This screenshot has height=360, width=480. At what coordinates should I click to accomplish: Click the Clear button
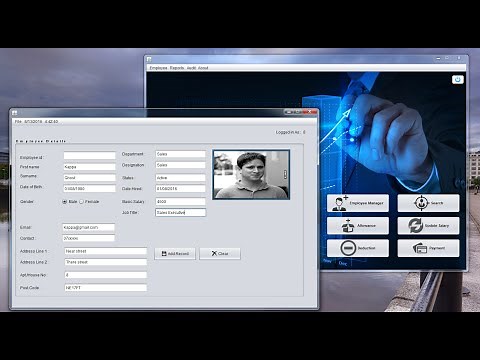pyautogui.click(x=220, y=254)
